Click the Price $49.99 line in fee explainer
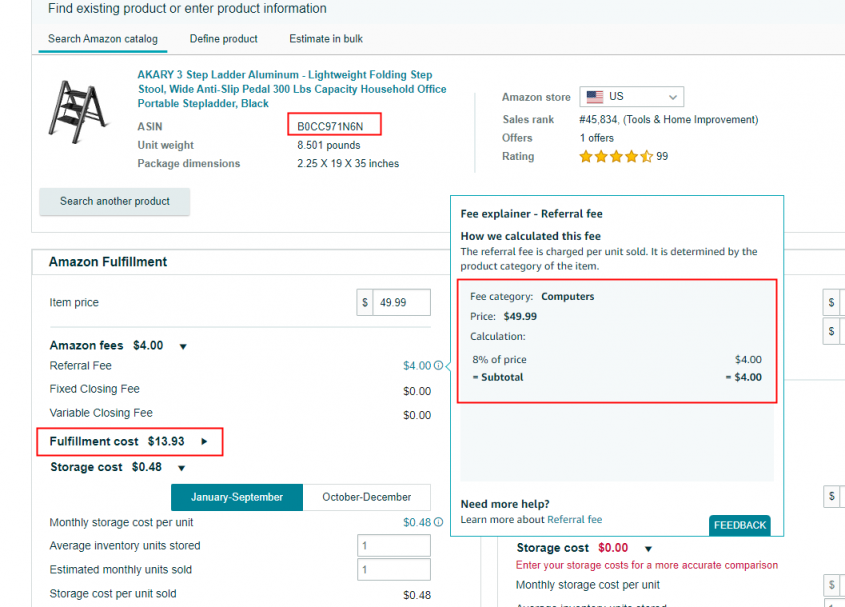The image size is (845, 607). [503, 316]
